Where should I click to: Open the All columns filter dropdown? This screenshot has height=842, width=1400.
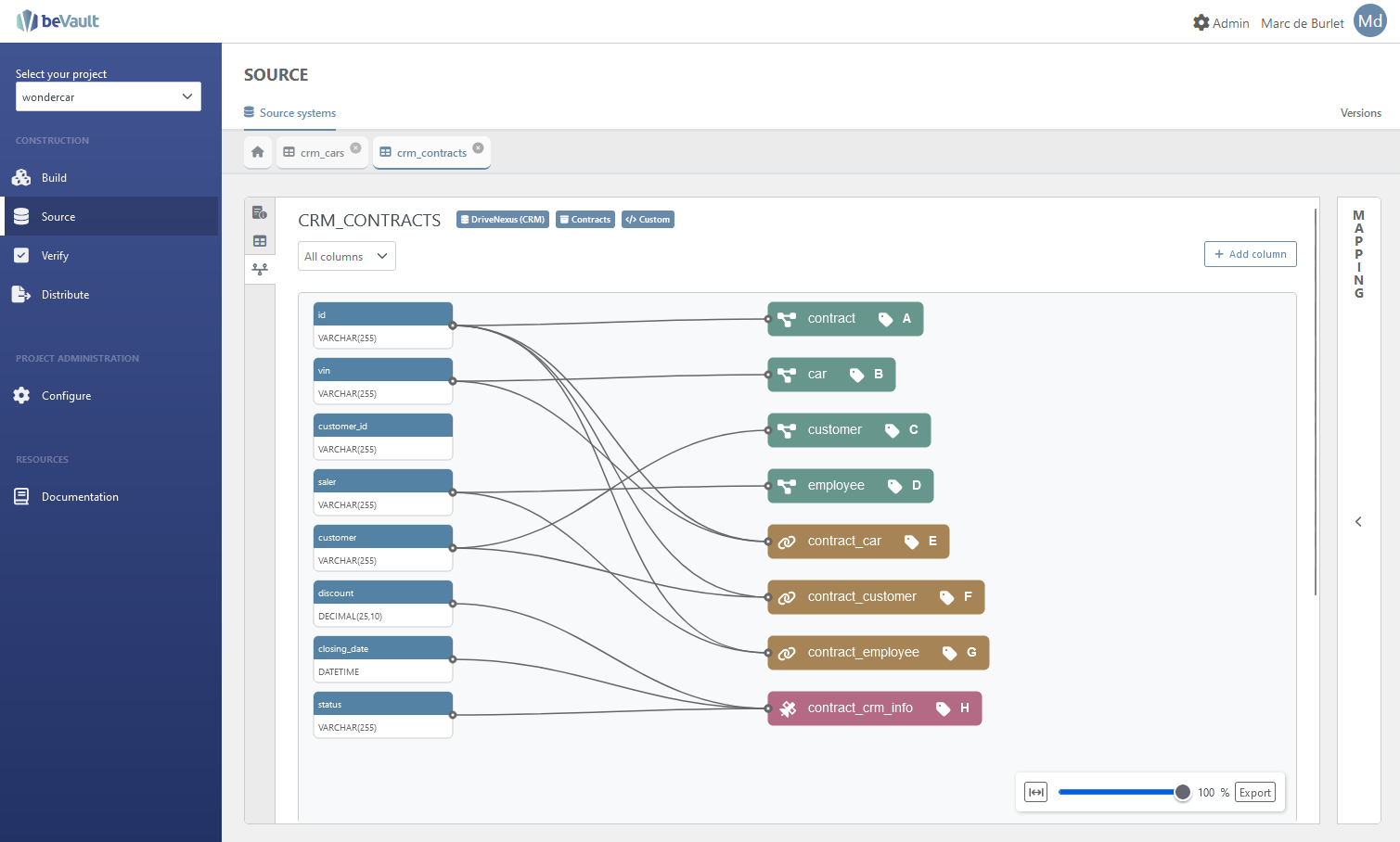346,256
